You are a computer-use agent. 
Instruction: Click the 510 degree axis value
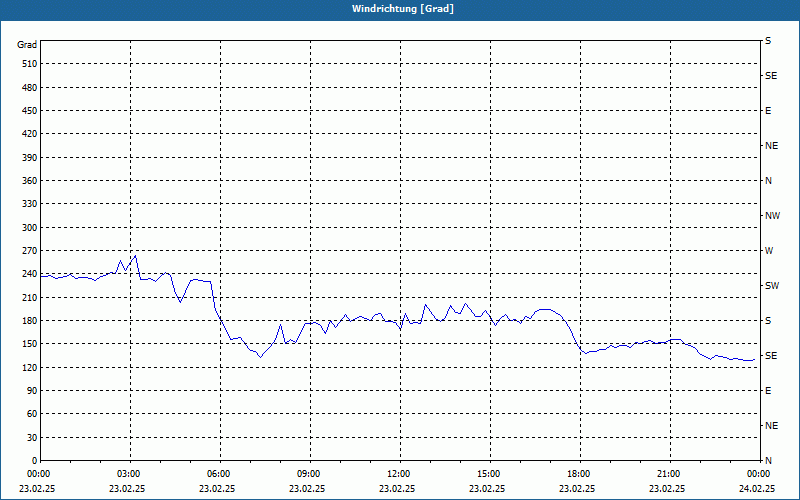point(30,64)
